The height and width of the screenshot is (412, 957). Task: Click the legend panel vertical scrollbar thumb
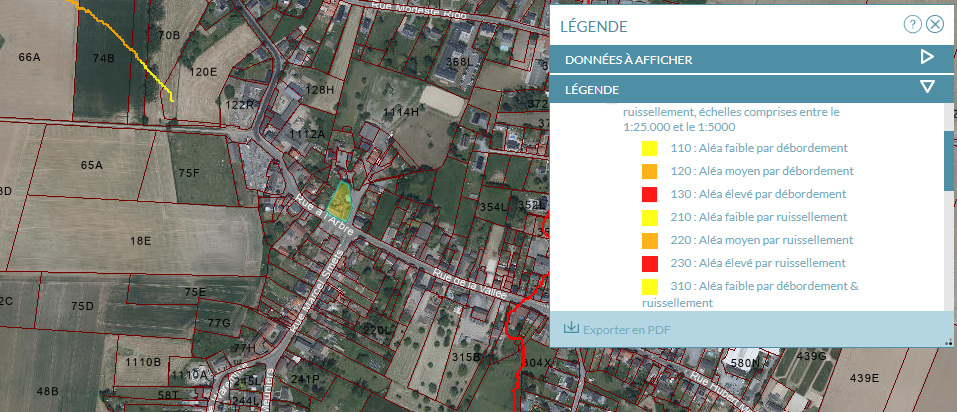tap(948, 158)
